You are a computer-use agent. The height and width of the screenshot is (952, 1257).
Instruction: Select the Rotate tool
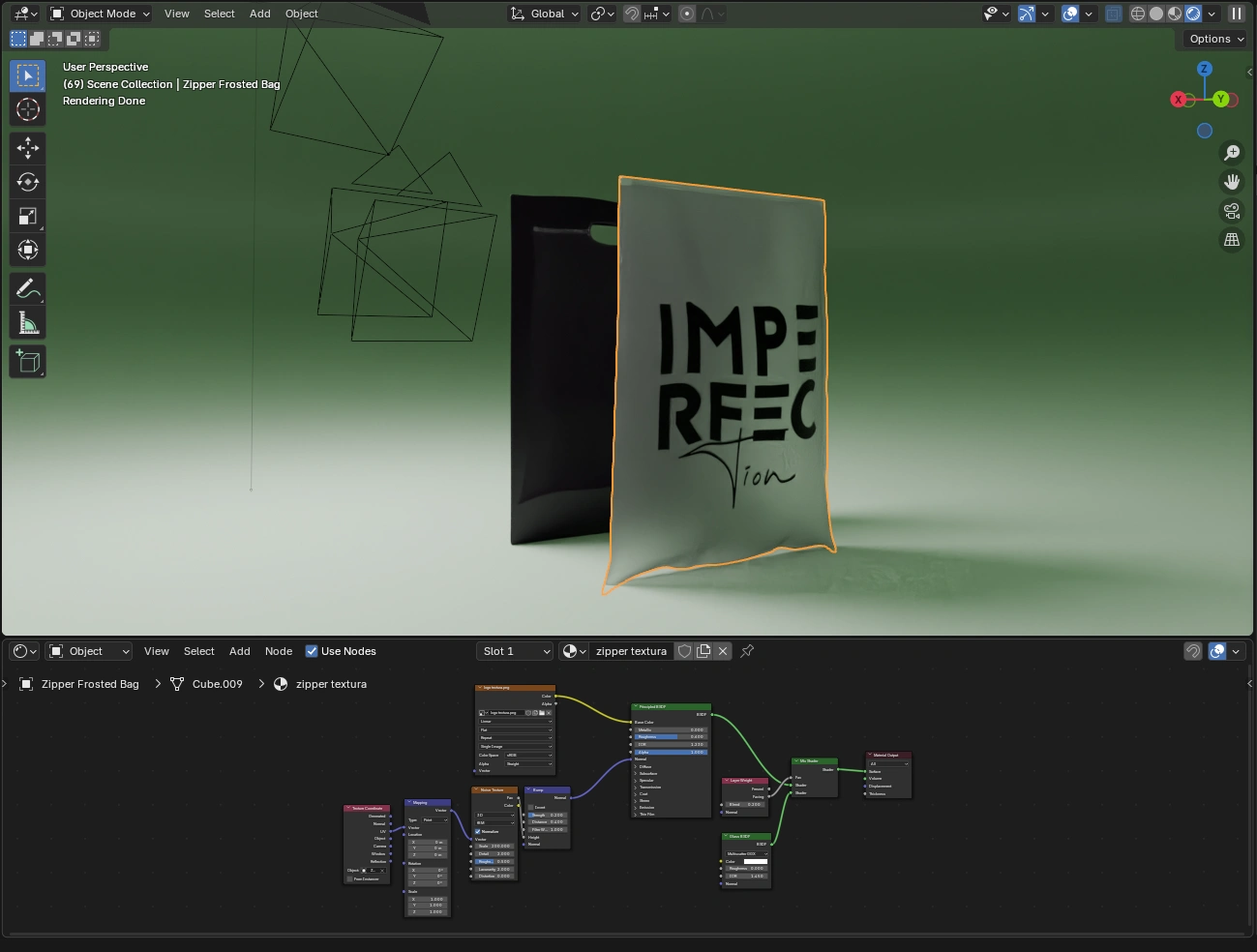28,182
